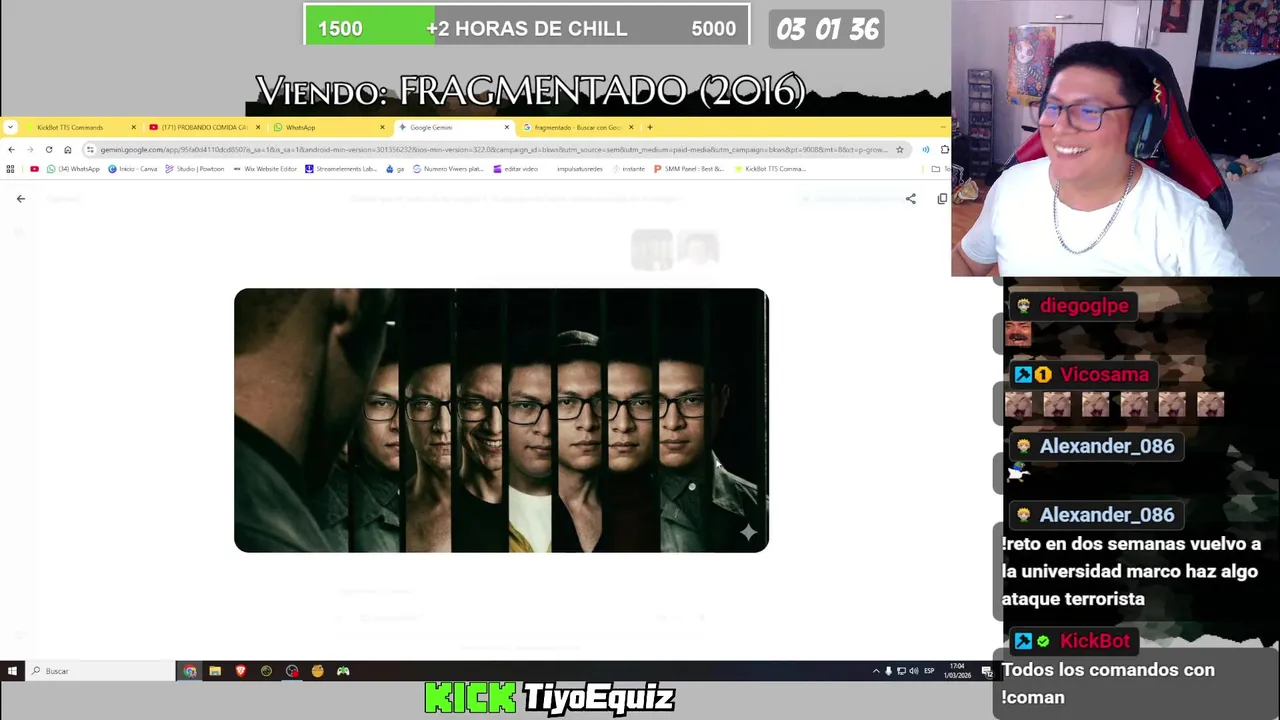Share the generated image
Screen dimensions: 1280x720
point(910,199)
